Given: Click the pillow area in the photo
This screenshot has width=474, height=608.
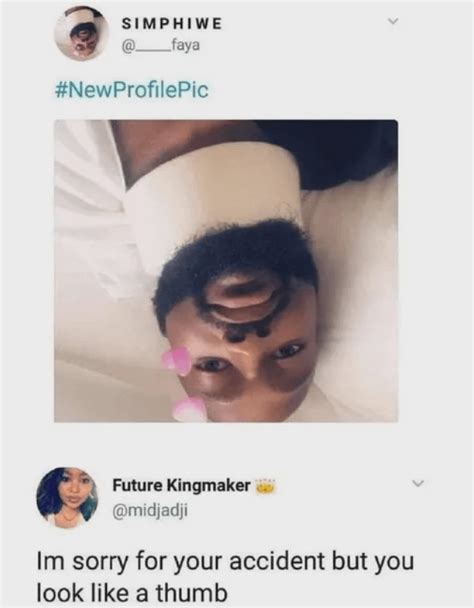Looking at the screenshot, I should click(353, 271).
